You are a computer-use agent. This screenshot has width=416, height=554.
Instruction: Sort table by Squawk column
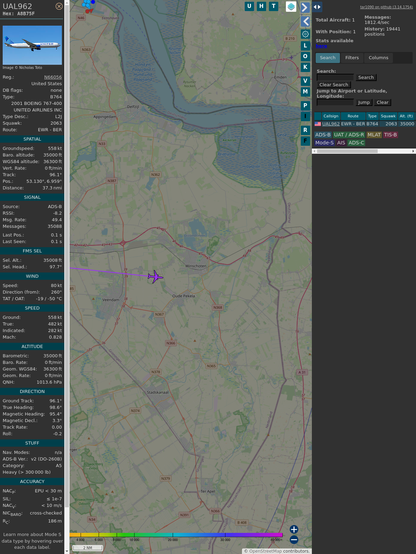(x=388, y=116)
